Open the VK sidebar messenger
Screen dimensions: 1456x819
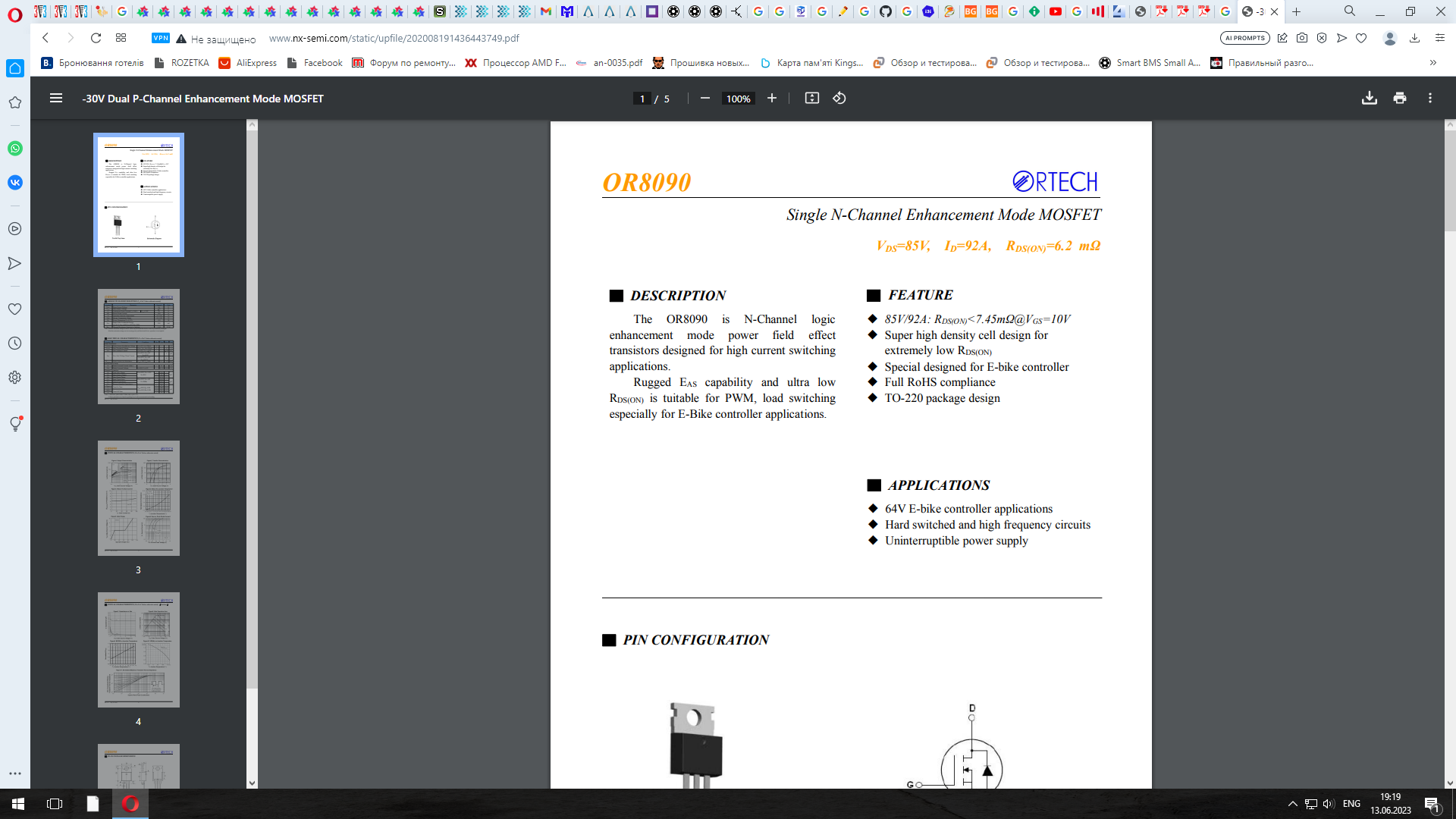(x=15, y=183)
